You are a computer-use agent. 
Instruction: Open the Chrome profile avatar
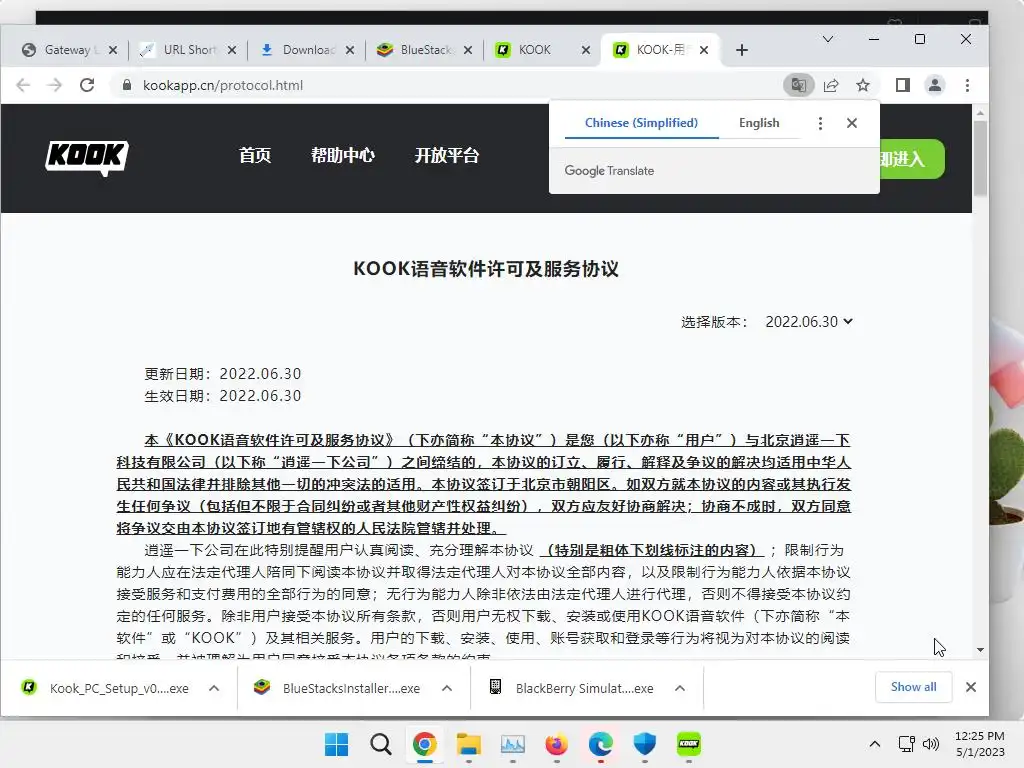point(935,85)
